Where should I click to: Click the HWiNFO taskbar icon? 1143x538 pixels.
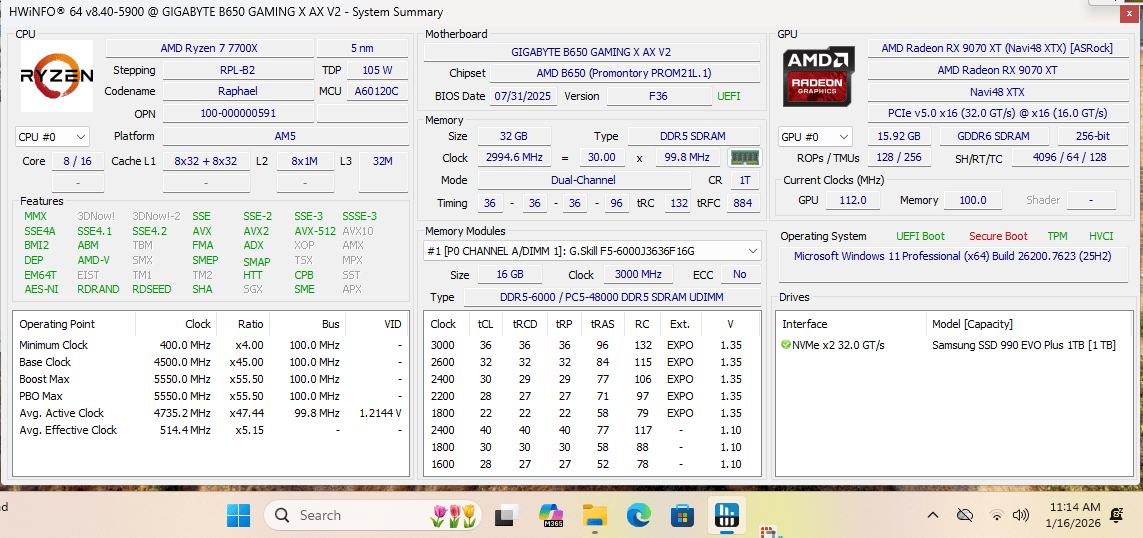[x=726, y=516]
